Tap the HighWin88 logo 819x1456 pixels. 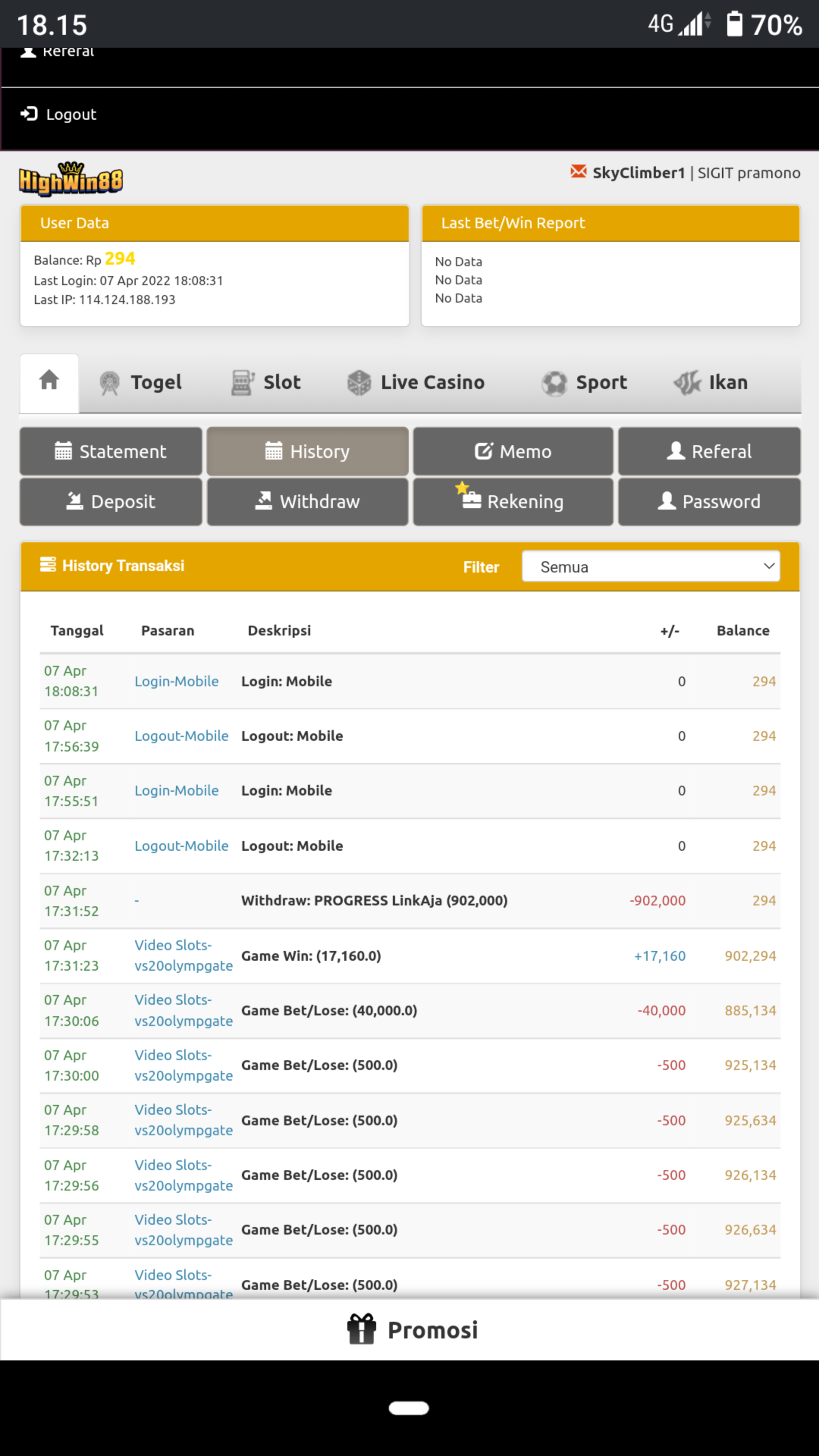click(71, 180)
